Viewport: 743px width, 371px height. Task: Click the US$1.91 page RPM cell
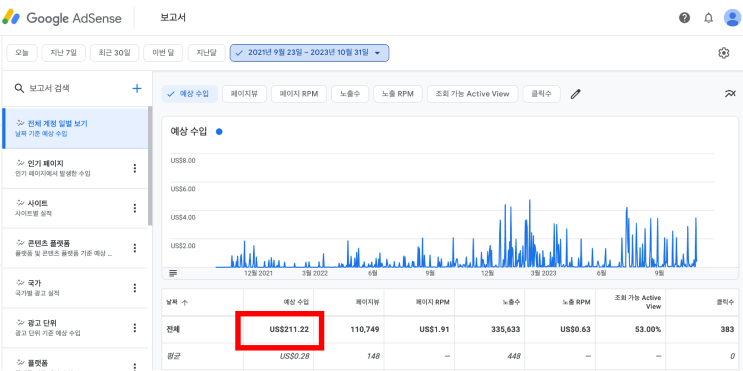[434, 329]
